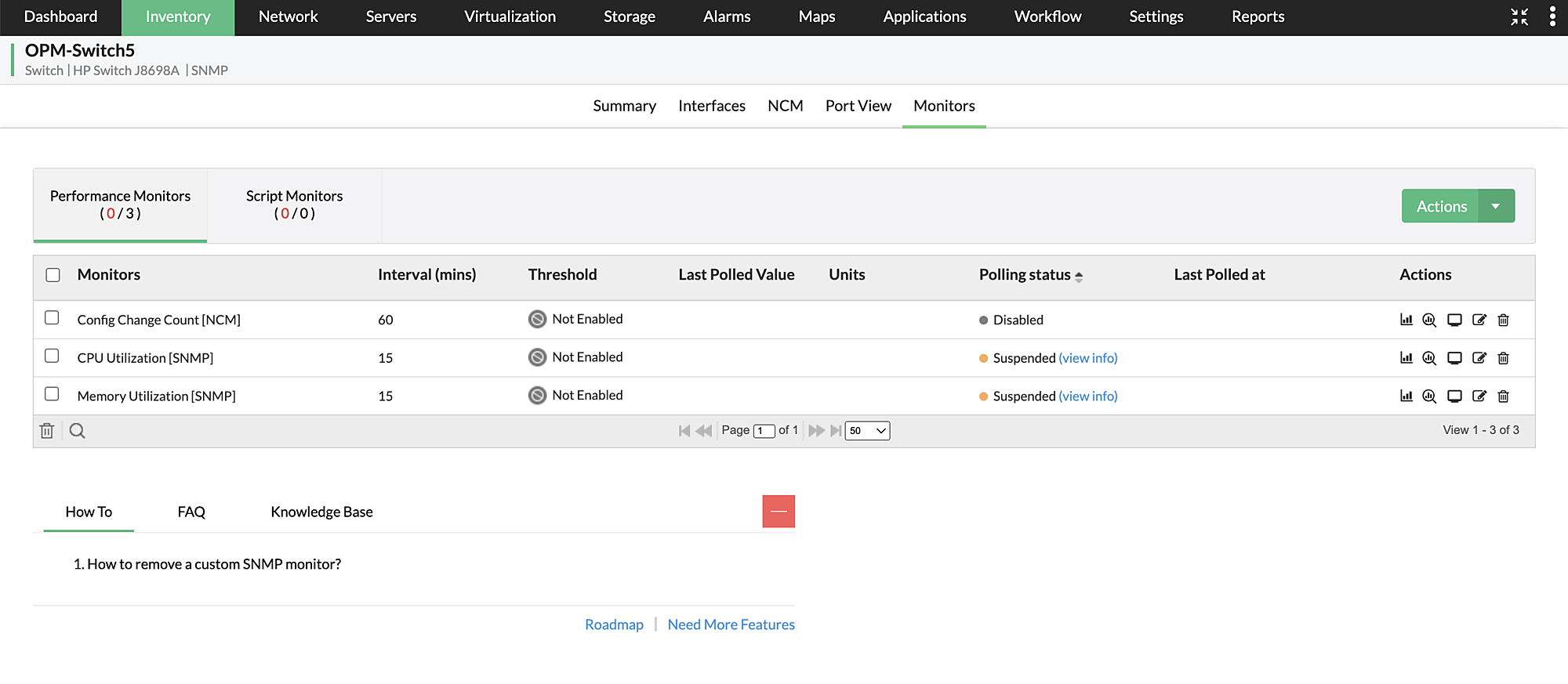This screenshot has height=684, width=1568.
Task: Open the Alarms menu in the top navigation
Action: point(727,16)
